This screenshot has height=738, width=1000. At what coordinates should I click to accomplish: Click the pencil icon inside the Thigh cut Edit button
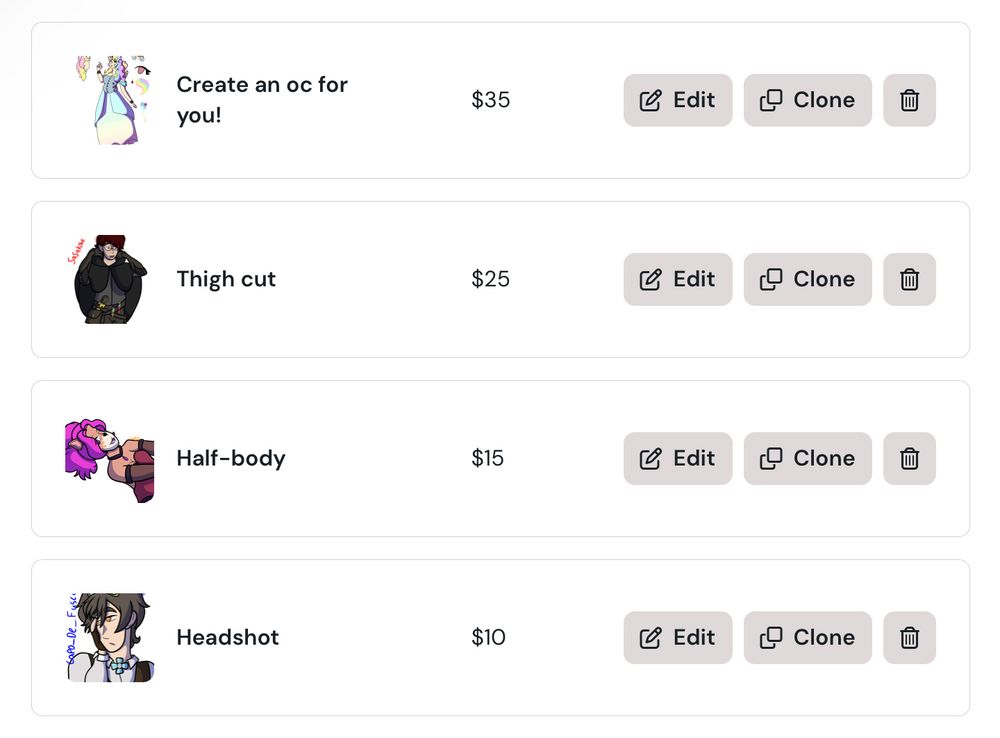click(x=651, y=279)
